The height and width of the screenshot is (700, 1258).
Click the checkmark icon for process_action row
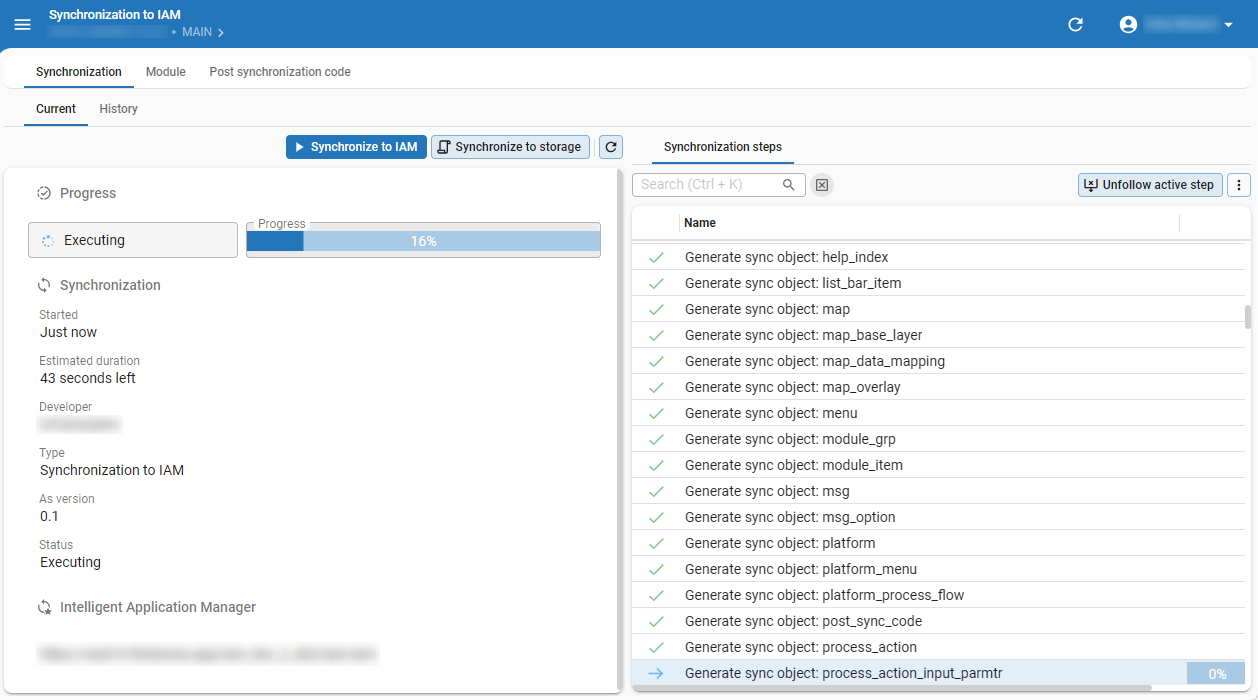click(x=656, y=647)
